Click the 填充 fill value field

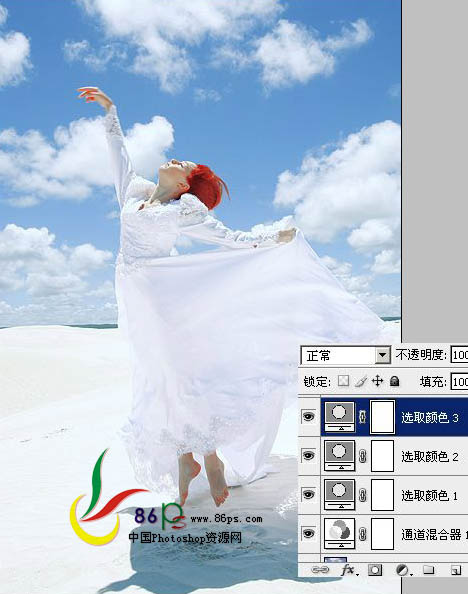[x=459, y=381]
